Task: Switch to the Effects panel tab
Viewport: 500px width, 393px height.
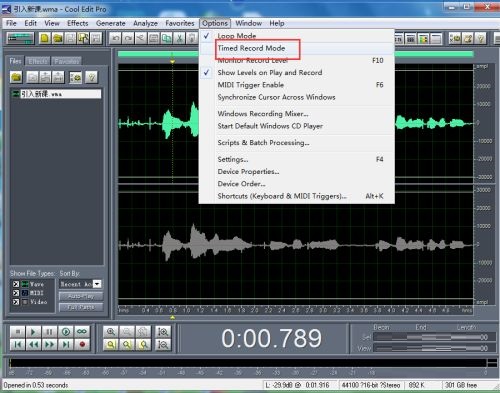Action: click(38, 61)
